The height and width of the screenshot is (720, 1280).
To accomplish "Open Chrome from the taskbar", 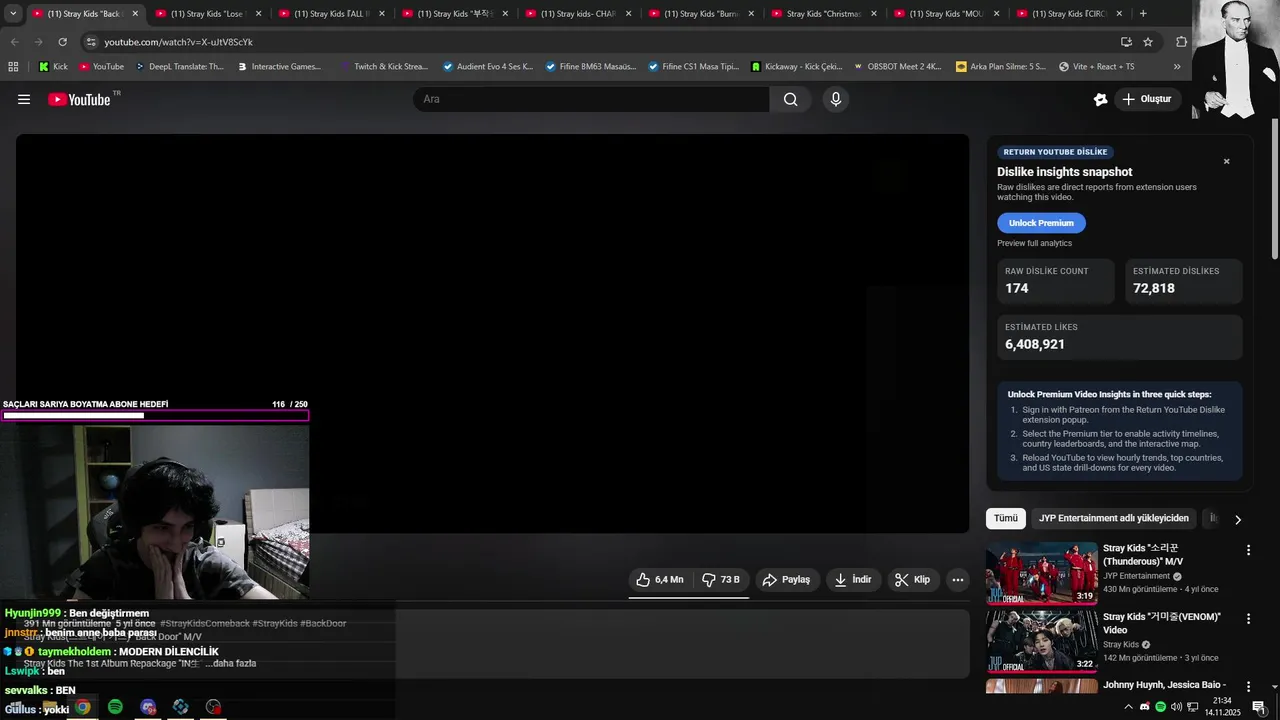I will tap(83, 707).
